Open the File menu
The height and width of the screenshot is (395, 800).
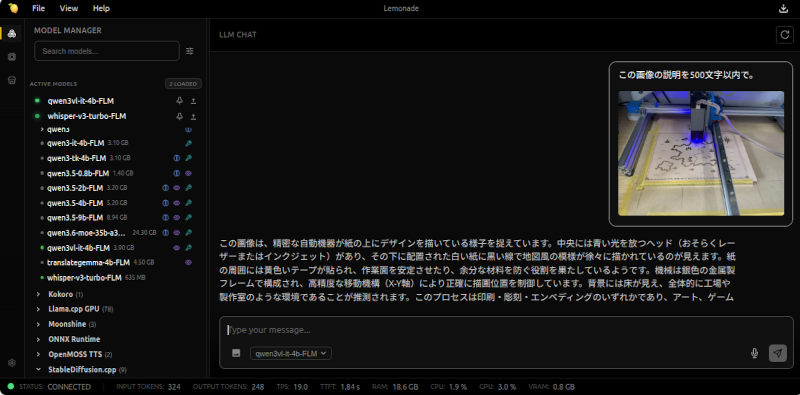tap(38, 8)
